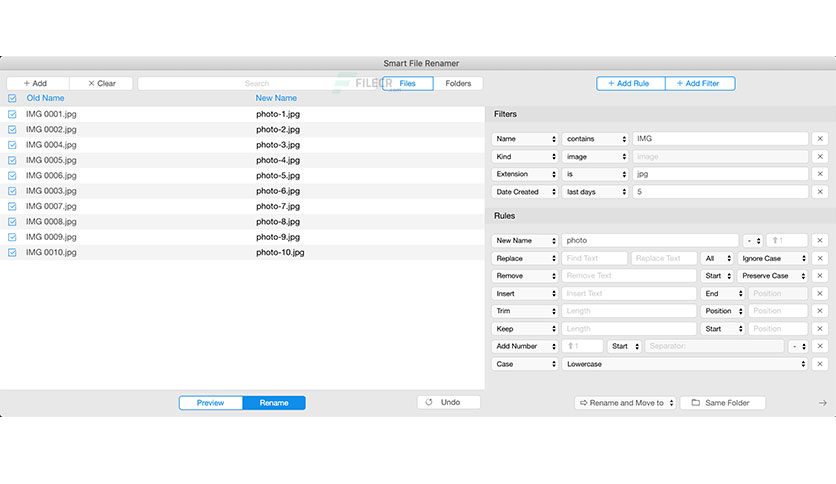Select the Rename mode
Screen dimensions: 836x484
274,403
